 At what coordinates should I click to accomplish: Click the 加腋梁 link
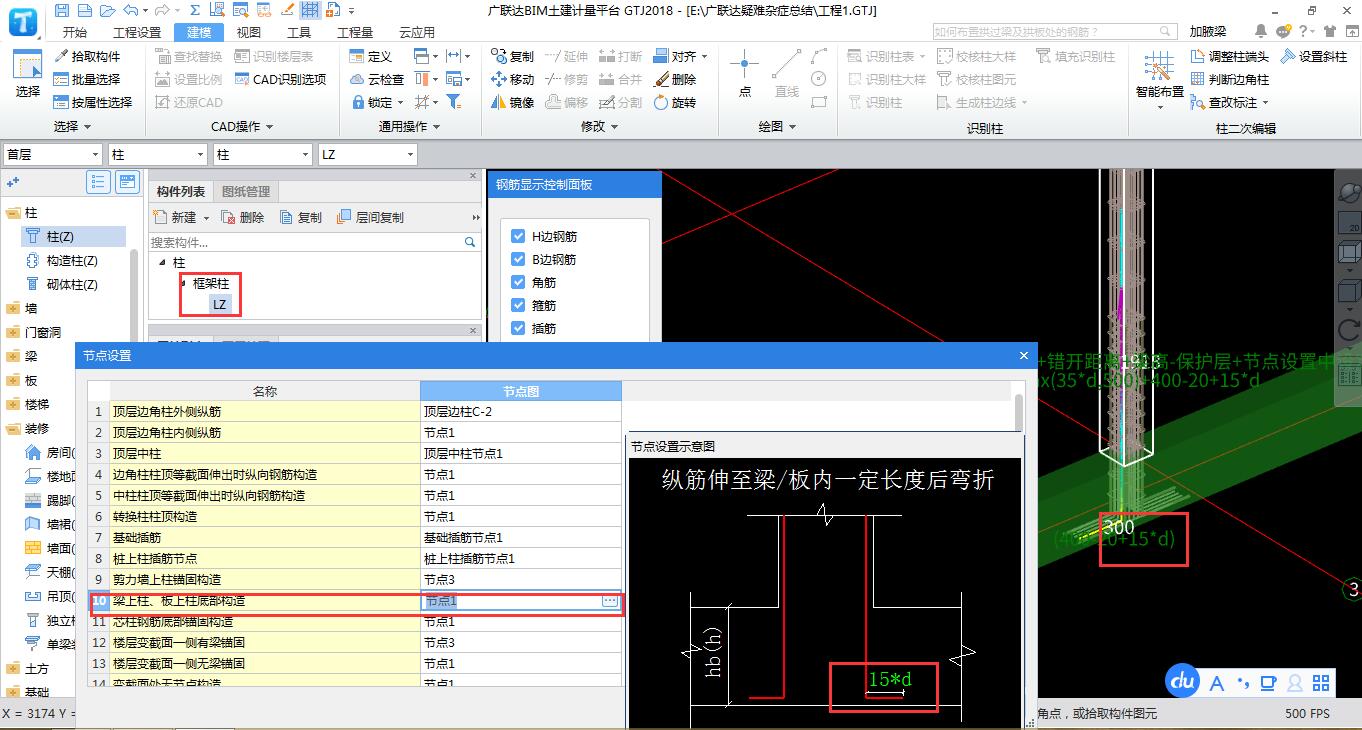point(1207,32)
